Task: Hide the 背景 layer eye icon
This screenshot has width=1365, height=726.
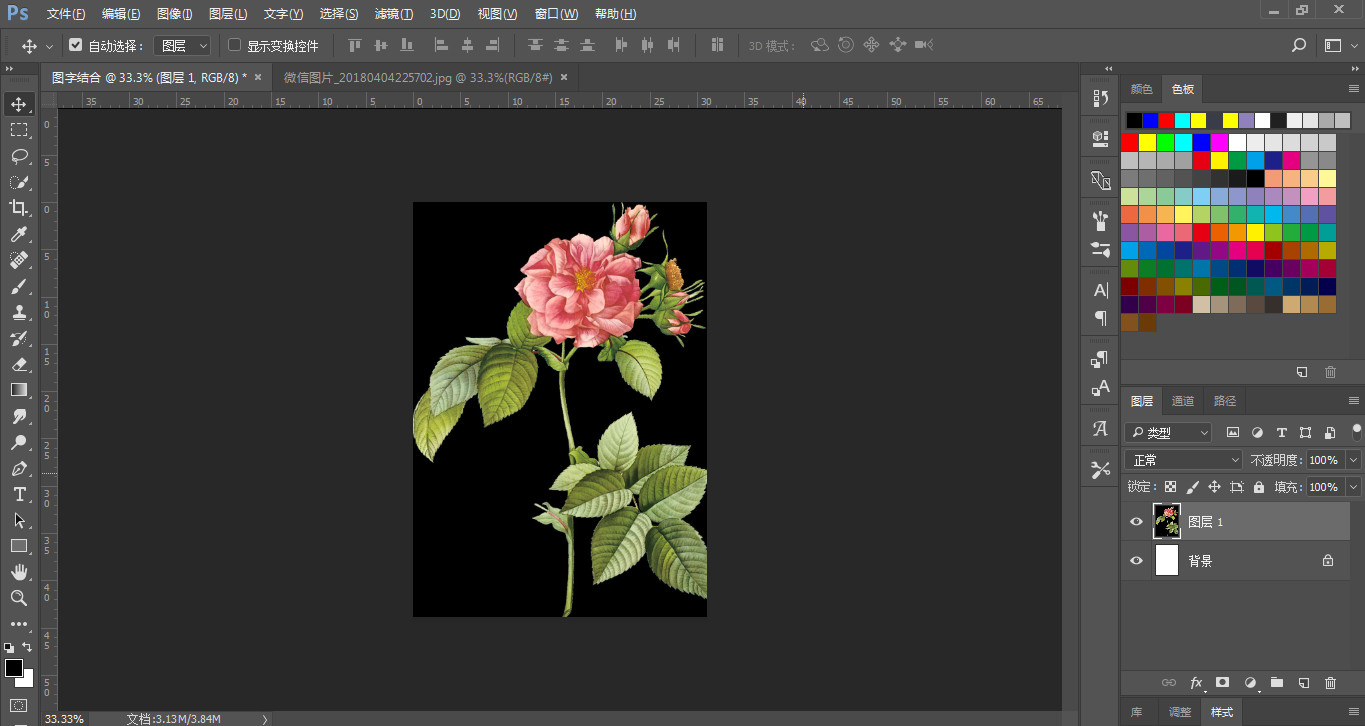Action: click(x=1136, y=561)
